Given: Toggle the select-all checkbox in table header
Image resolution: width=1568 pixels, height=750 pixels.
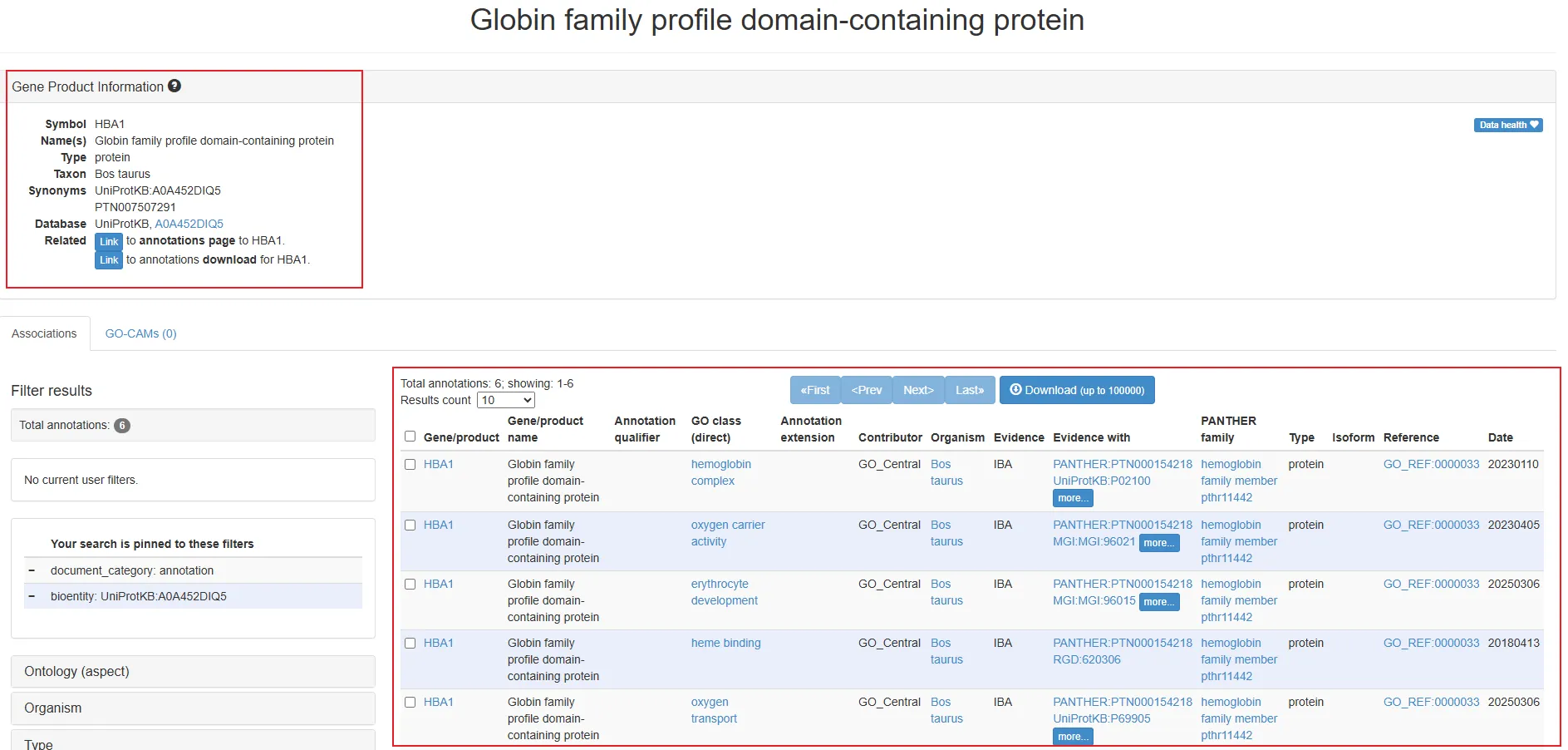Looking at the screenshot, I should point(410,437).
